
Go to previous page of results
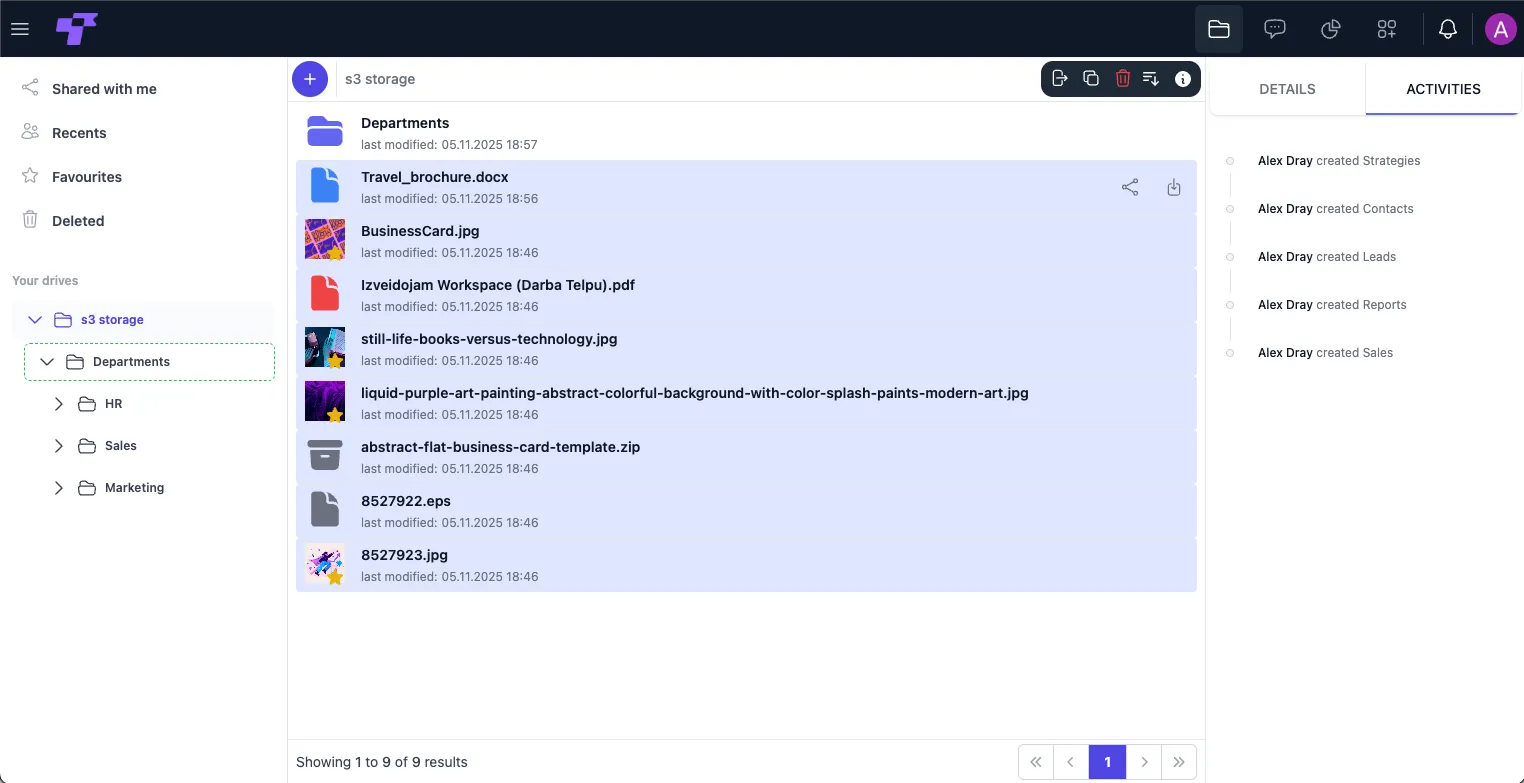pyautogui.click(x=1071, y=762)
